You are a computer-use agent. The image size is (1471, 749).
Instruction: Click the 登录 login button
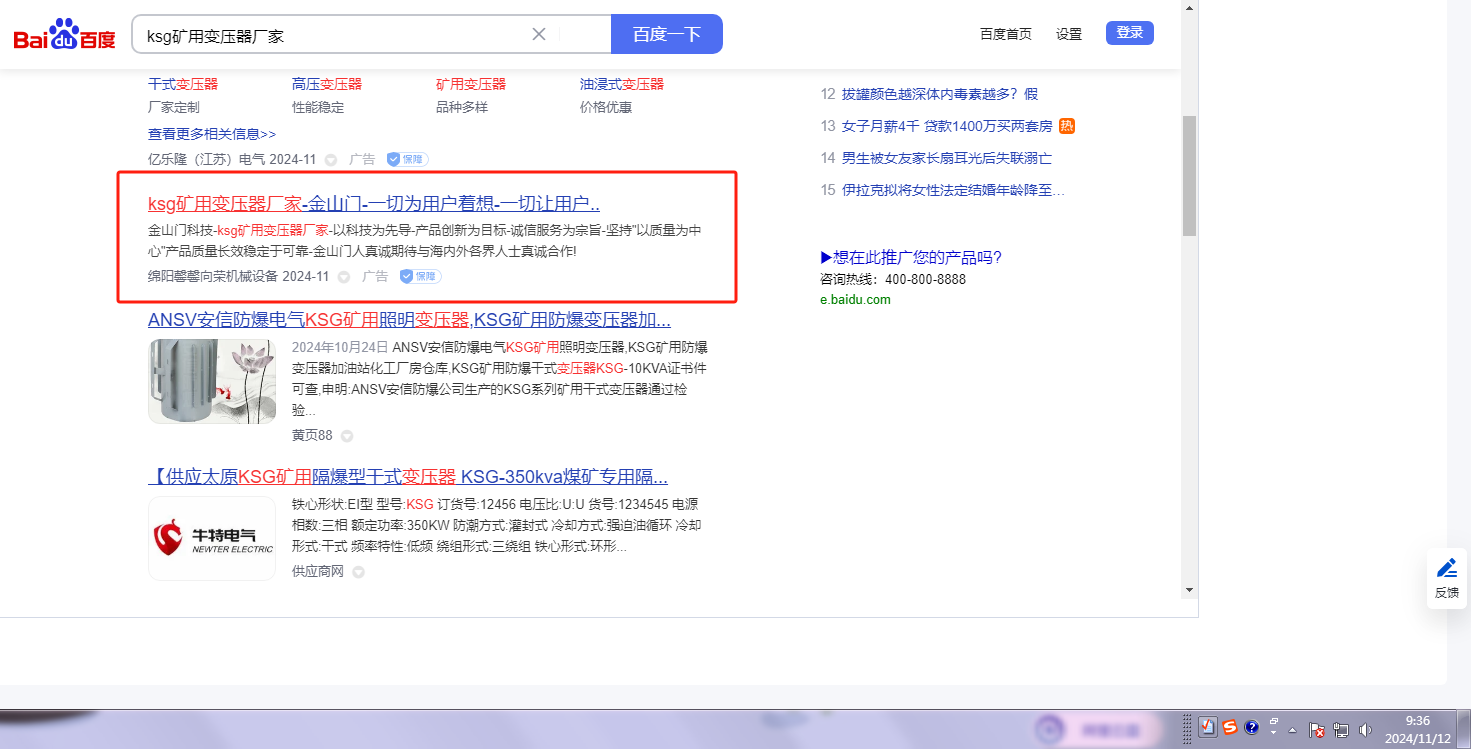pos(1129,33)
